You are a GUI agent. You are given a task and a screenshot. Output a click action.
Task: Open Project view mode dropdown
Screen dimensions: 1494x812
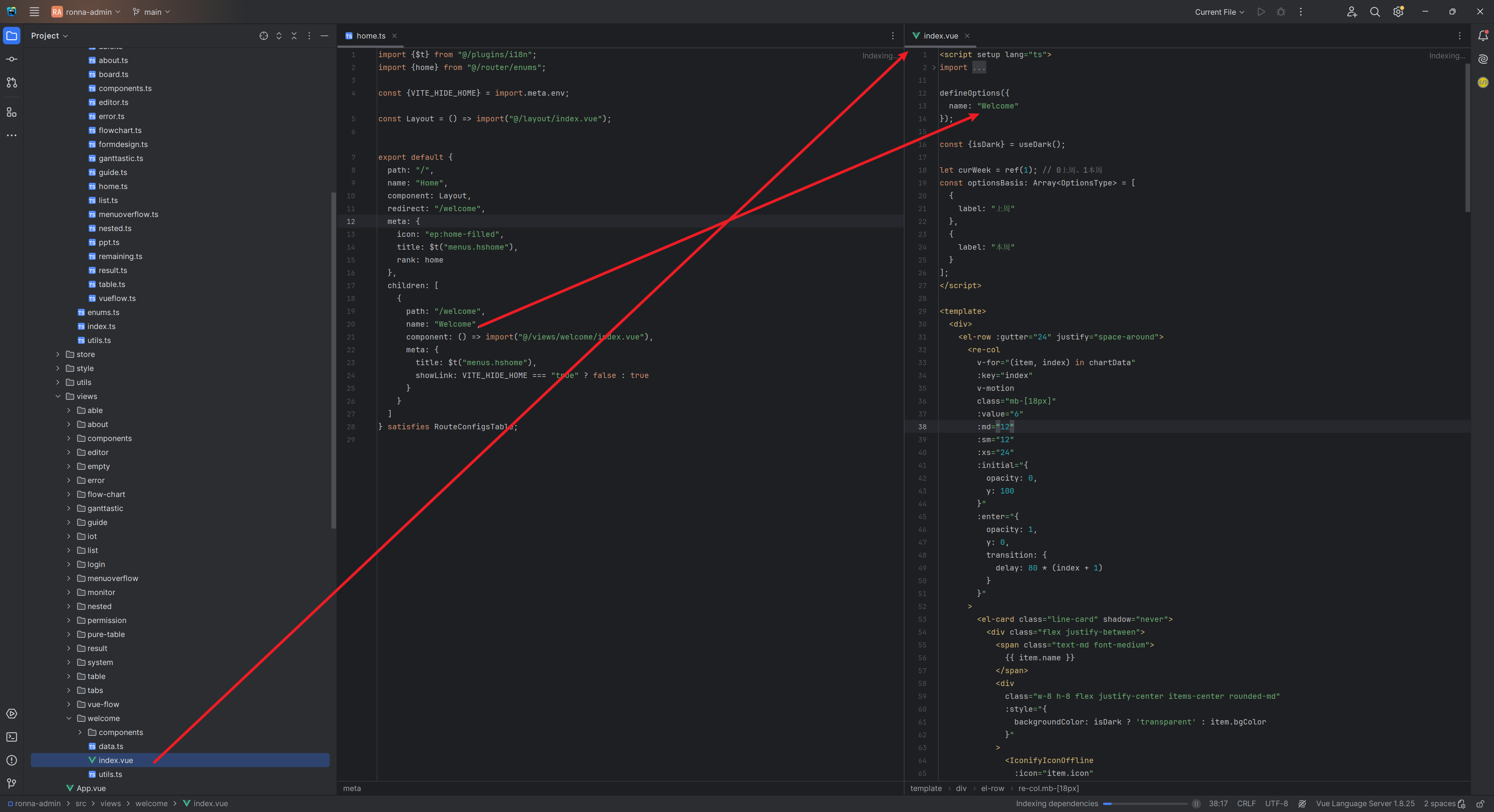tap(49, 36)
